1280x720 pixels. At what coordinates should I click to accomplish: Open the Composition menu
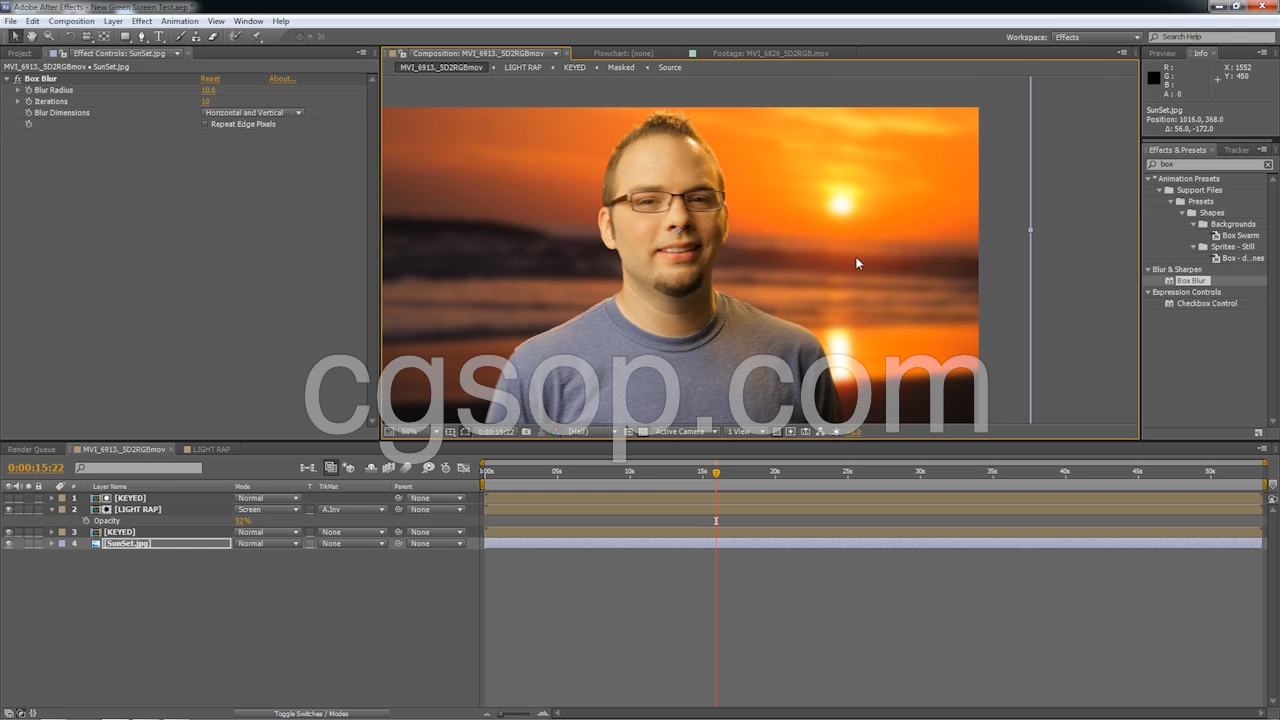71,21
